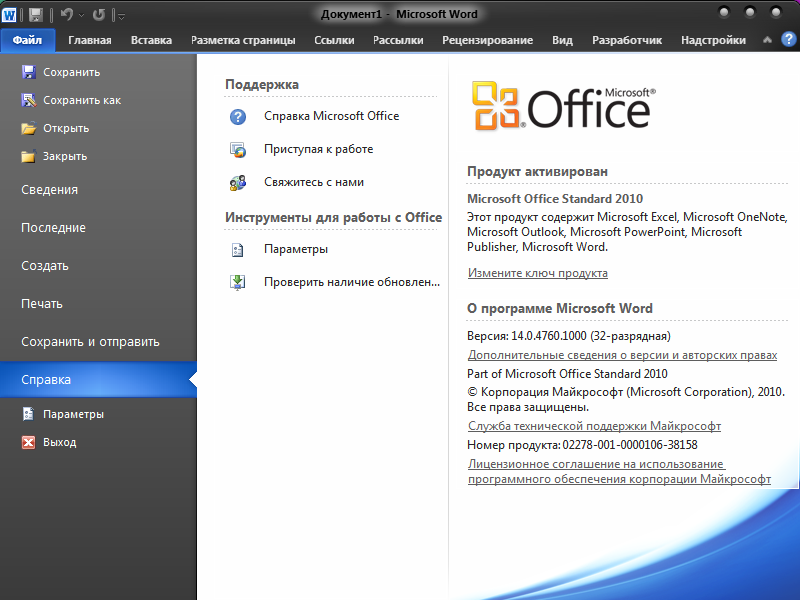This screenshot has width=800, height=600.
Task: Switch to the Главная tab
Action: click(90, 40)
